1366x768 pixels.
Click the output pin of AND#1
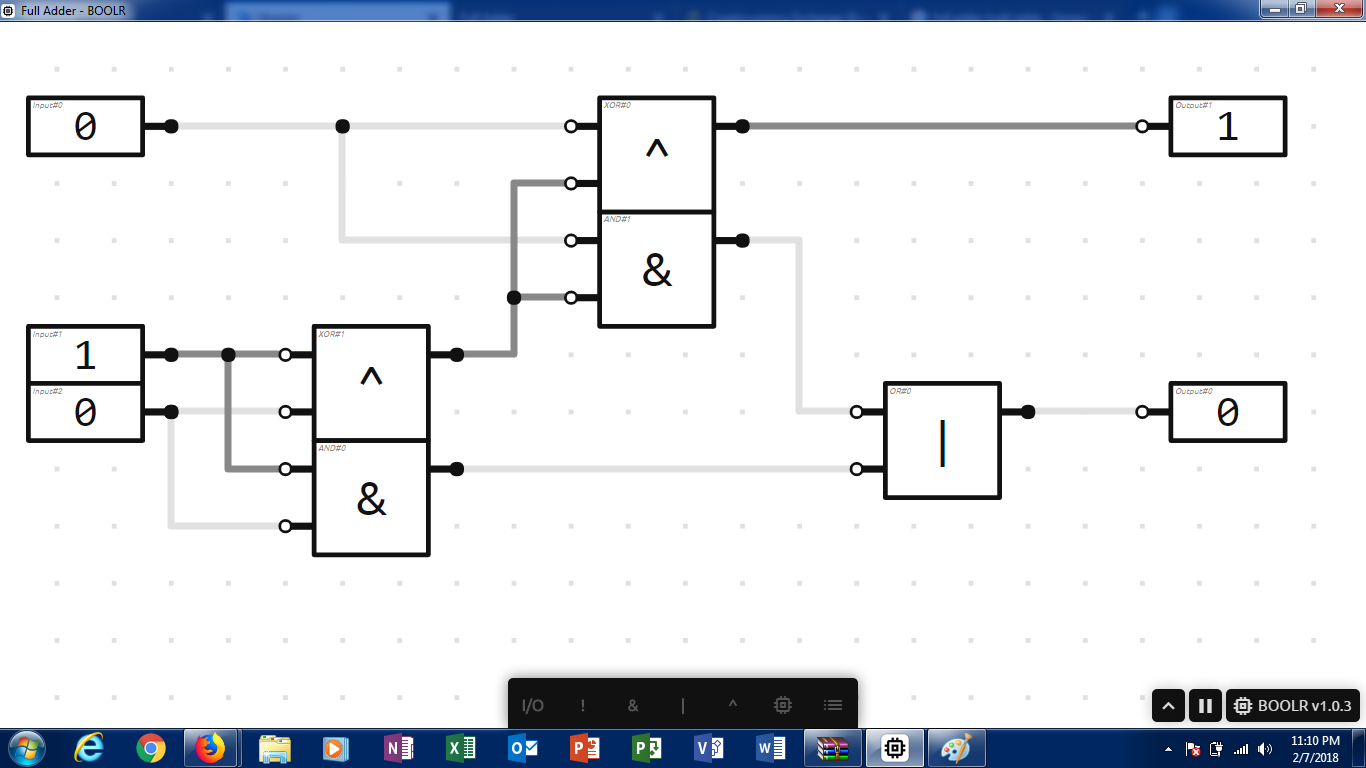pos(742,240)
